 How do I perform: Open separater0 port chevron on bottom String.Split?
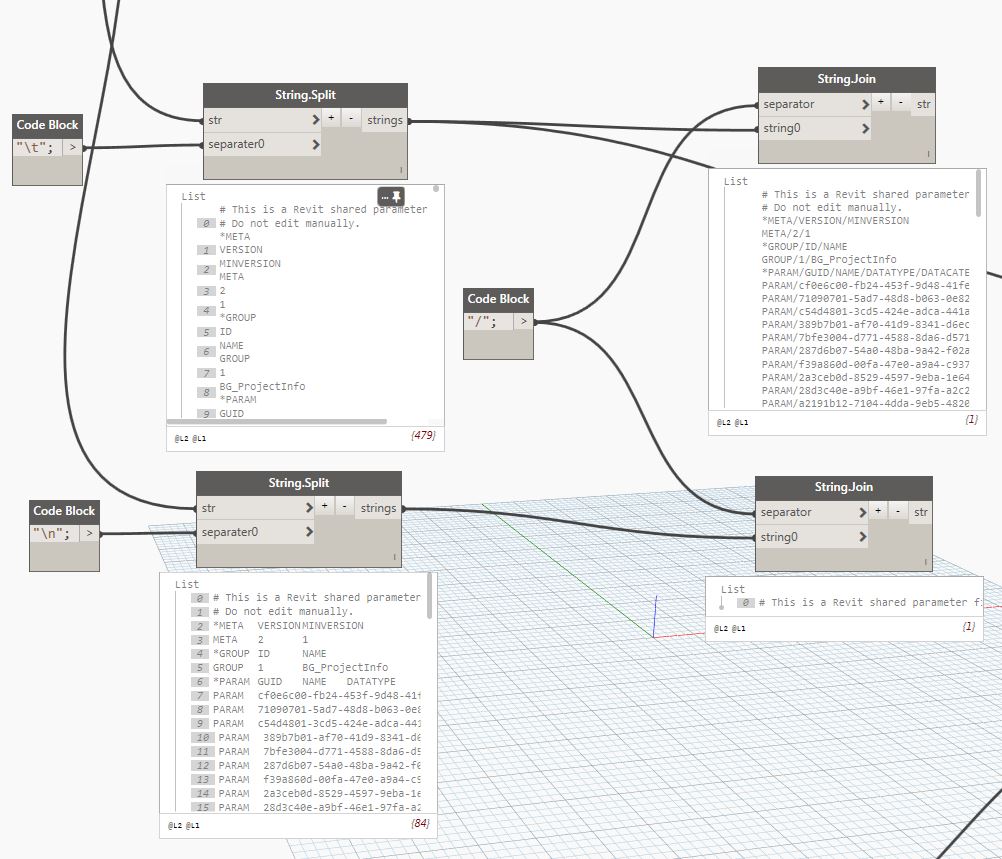point(309,532)
